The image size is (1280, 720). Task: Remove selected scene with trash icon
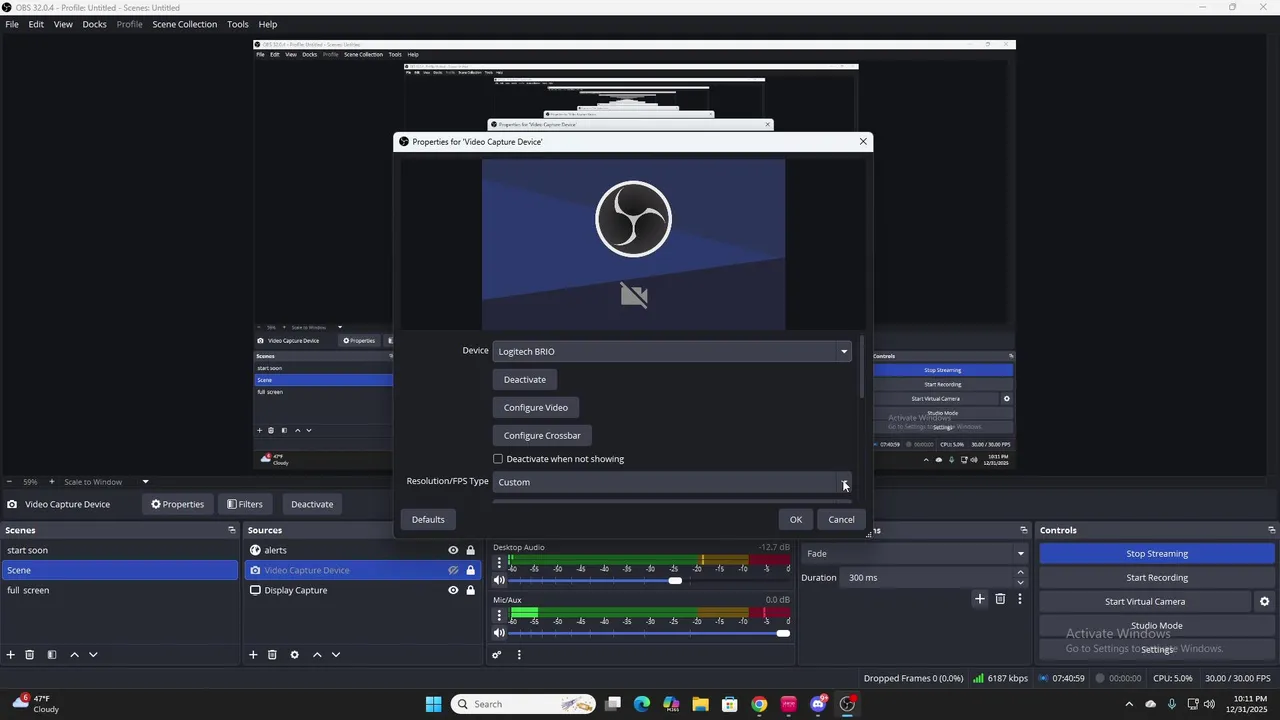click(x=30, y=655)
